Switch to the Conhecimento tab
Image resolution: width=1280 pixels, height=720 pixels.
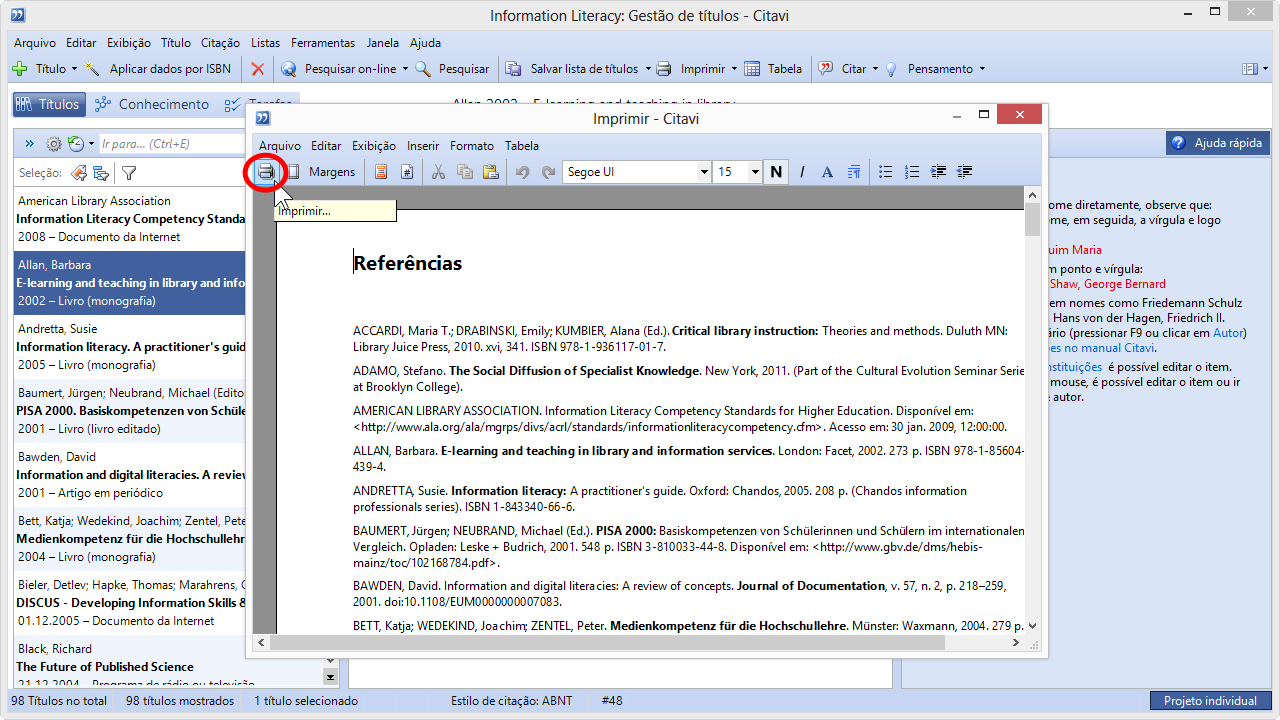(x=152, y=104)
